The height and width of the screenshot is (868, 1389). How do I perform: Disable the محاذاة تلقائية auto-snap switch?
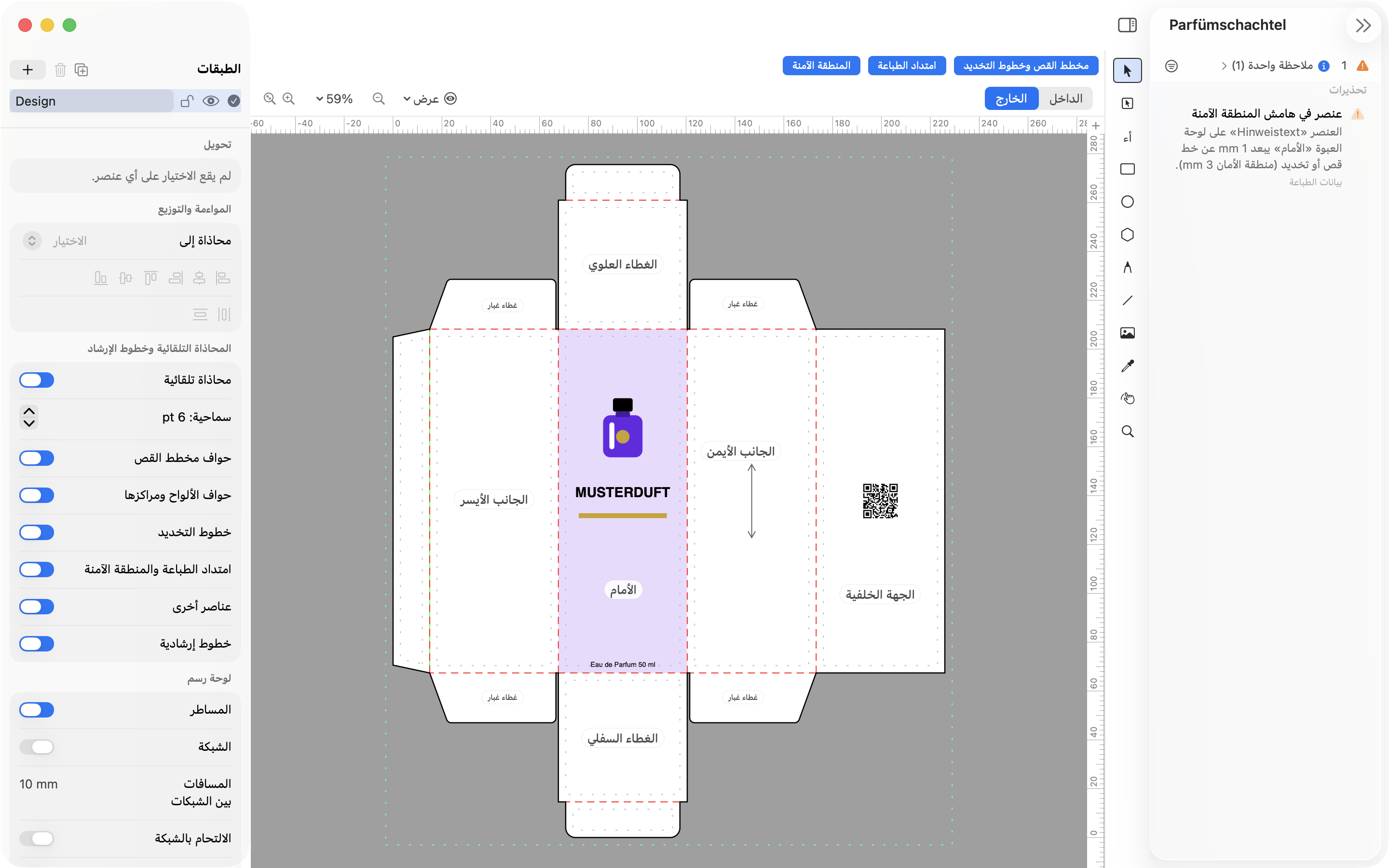pyautogui.click(x=37, y=380)
